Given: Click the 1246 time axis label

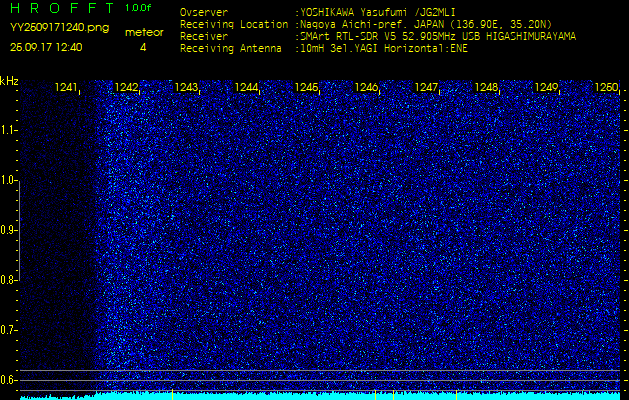Looking at the screenshot, I should click(x=366, y=87).
